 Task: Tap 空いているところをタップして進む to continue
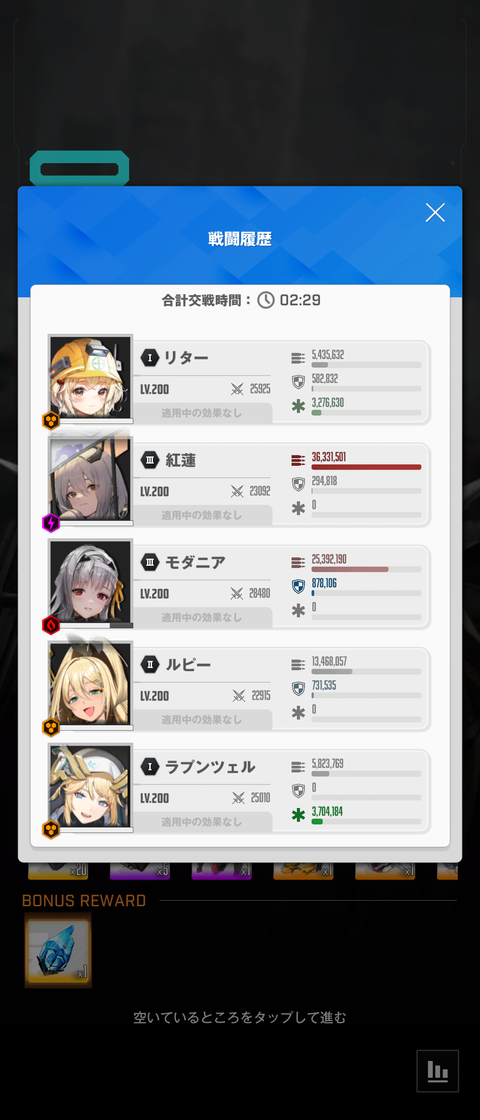(x=240, y=1017)
